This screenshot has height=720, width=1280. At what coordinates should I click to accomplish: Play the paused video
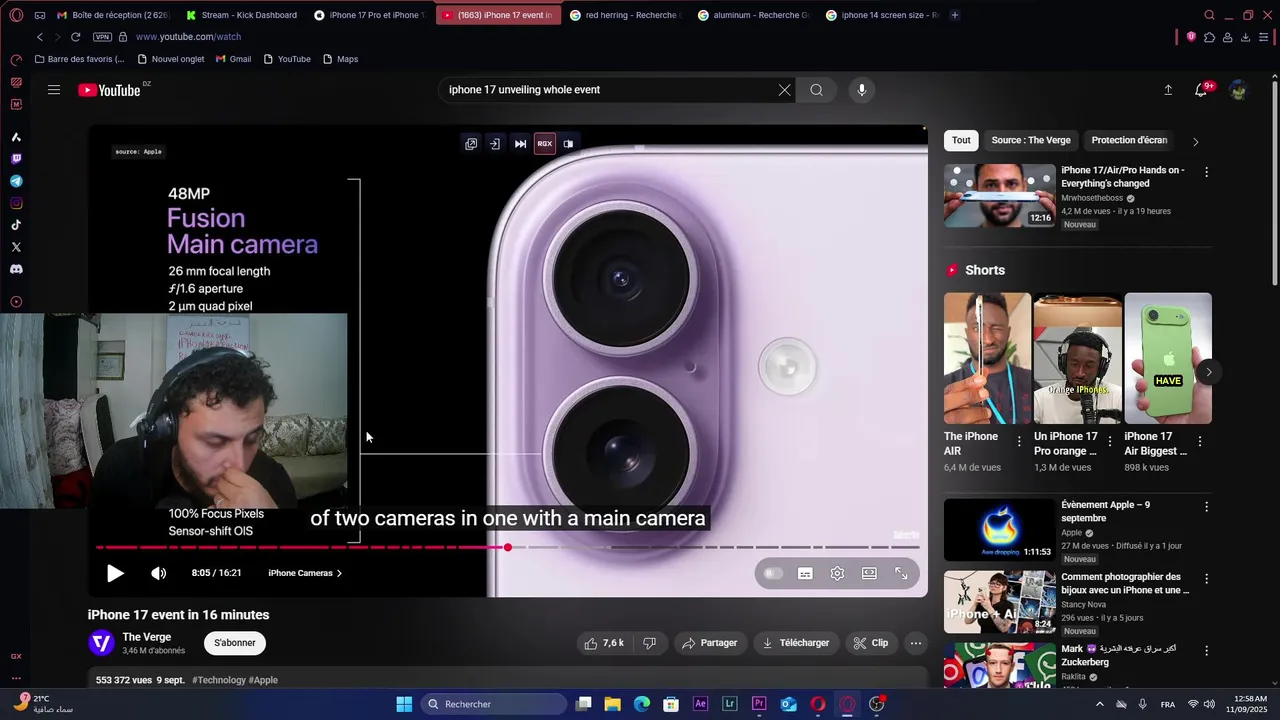[x=115, y=573]
